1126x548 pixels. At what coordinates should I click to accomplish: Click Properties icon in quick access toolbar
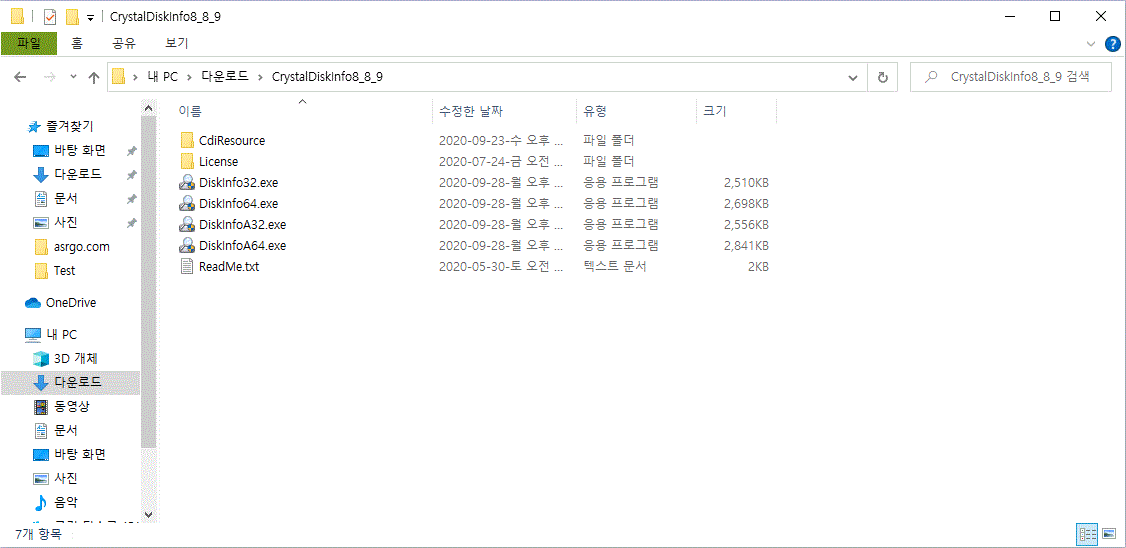pos(50,17)
